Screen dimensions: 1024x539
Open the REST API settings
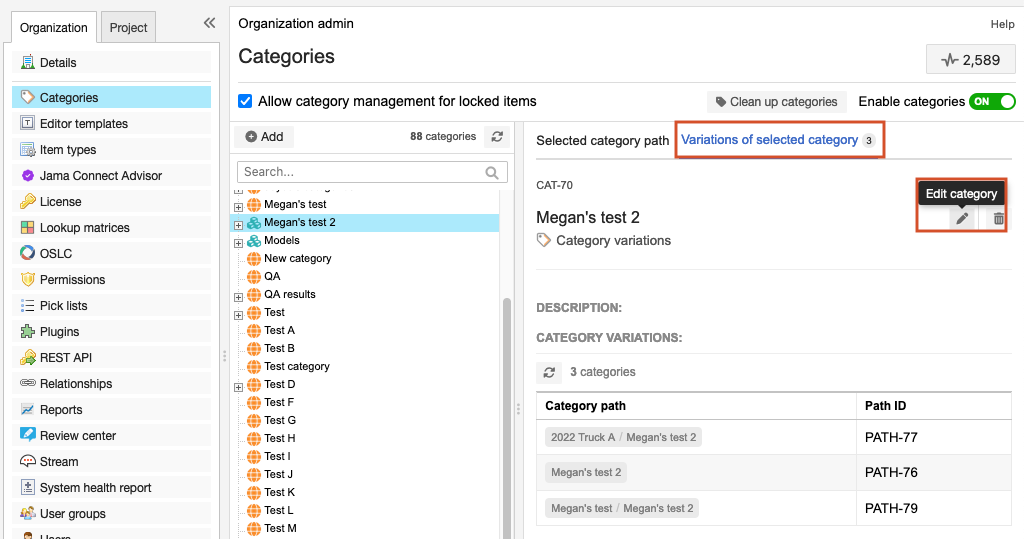coord(65,358)
